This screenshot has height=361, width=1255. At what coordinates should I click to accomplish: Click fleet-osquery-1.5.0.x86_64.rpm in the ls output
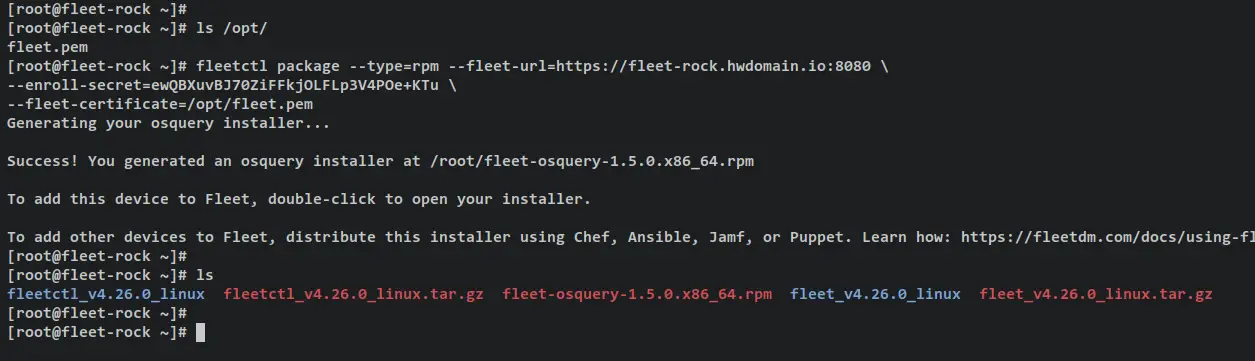coord(638,294)
